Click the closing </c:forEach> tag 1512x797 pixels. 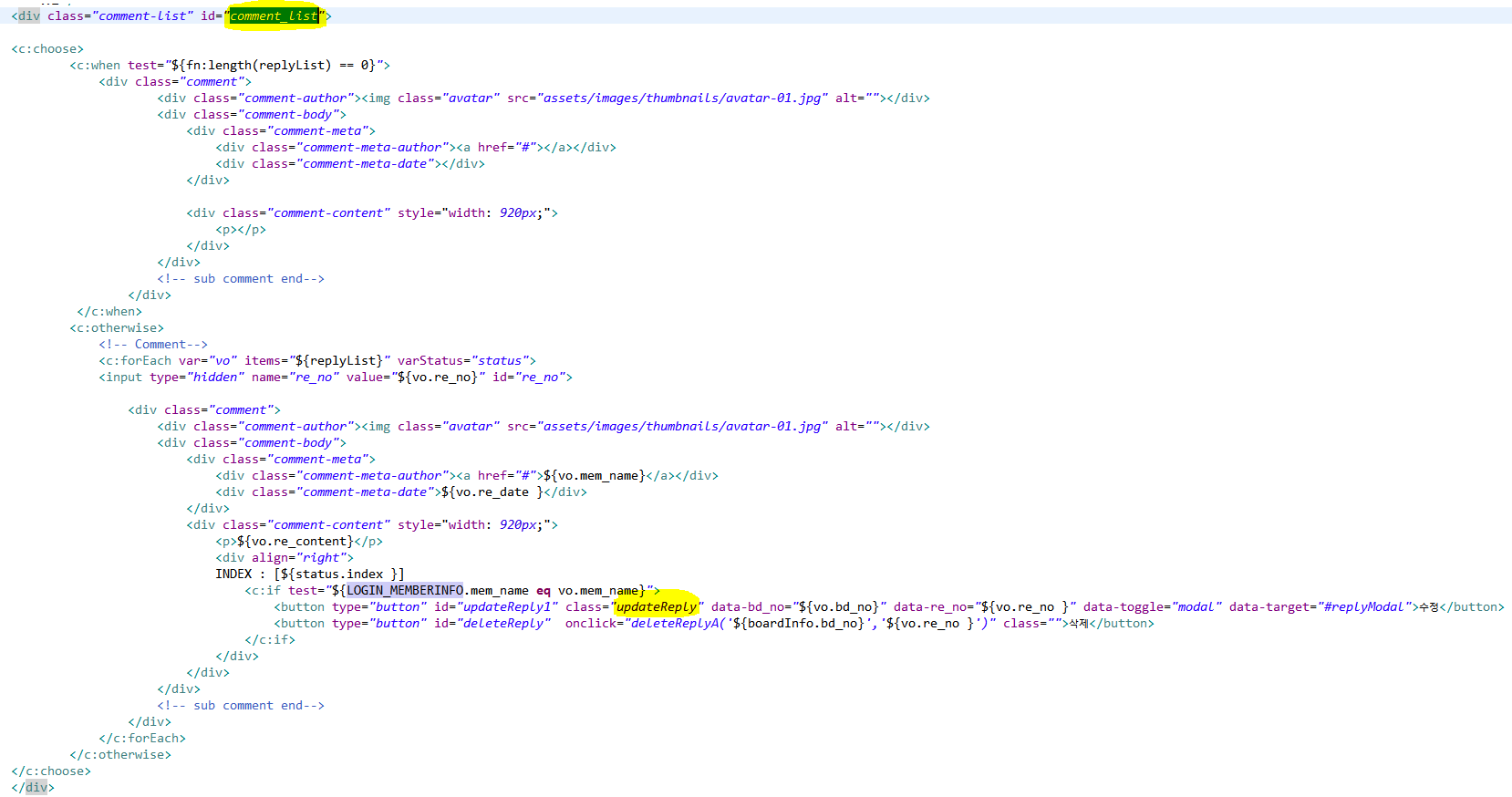coord(142,739)
